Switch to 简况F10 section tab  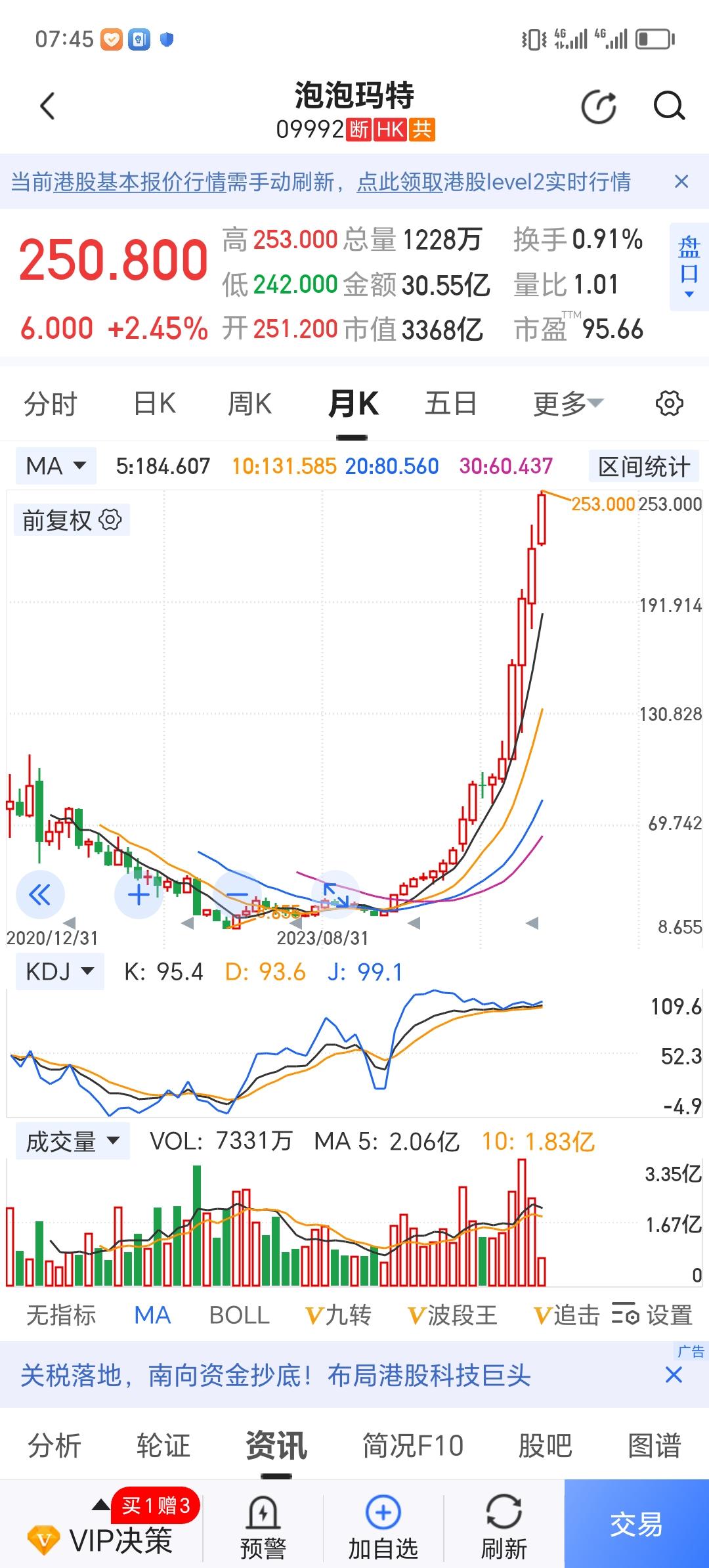tap(413, 1446)
